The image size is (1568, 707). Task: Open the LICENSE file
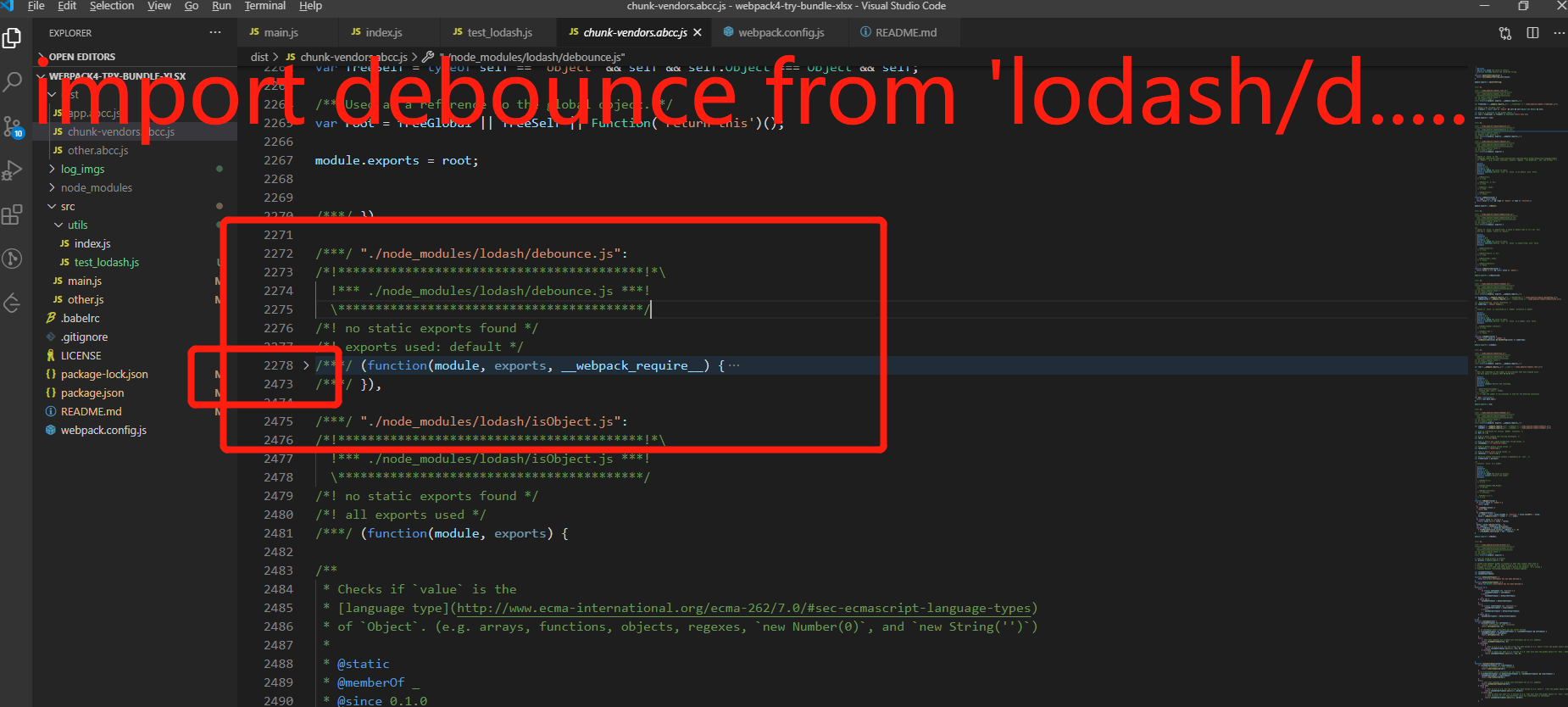pos(81,355)
